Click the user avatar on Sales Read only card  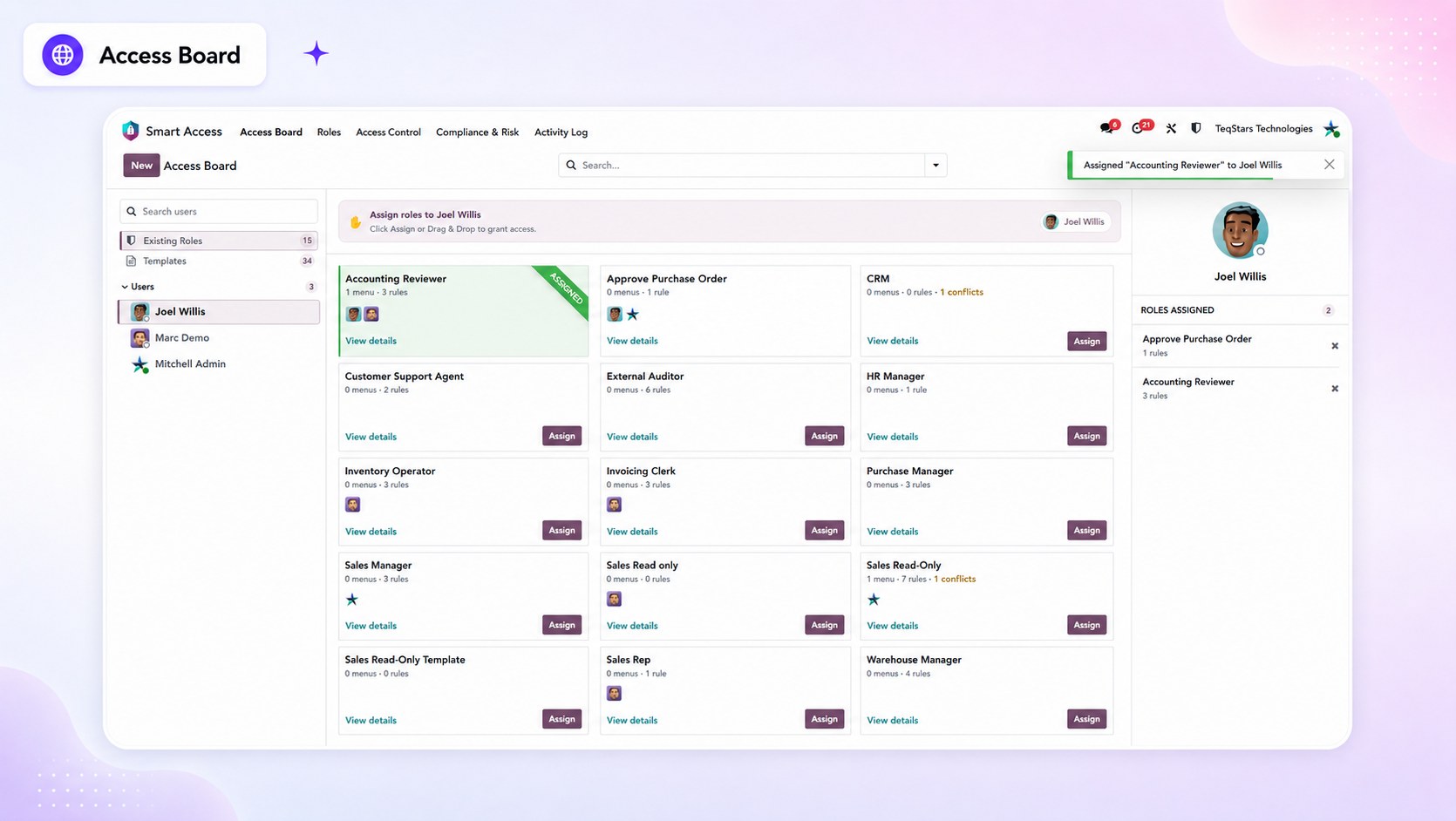click(615, 600)
